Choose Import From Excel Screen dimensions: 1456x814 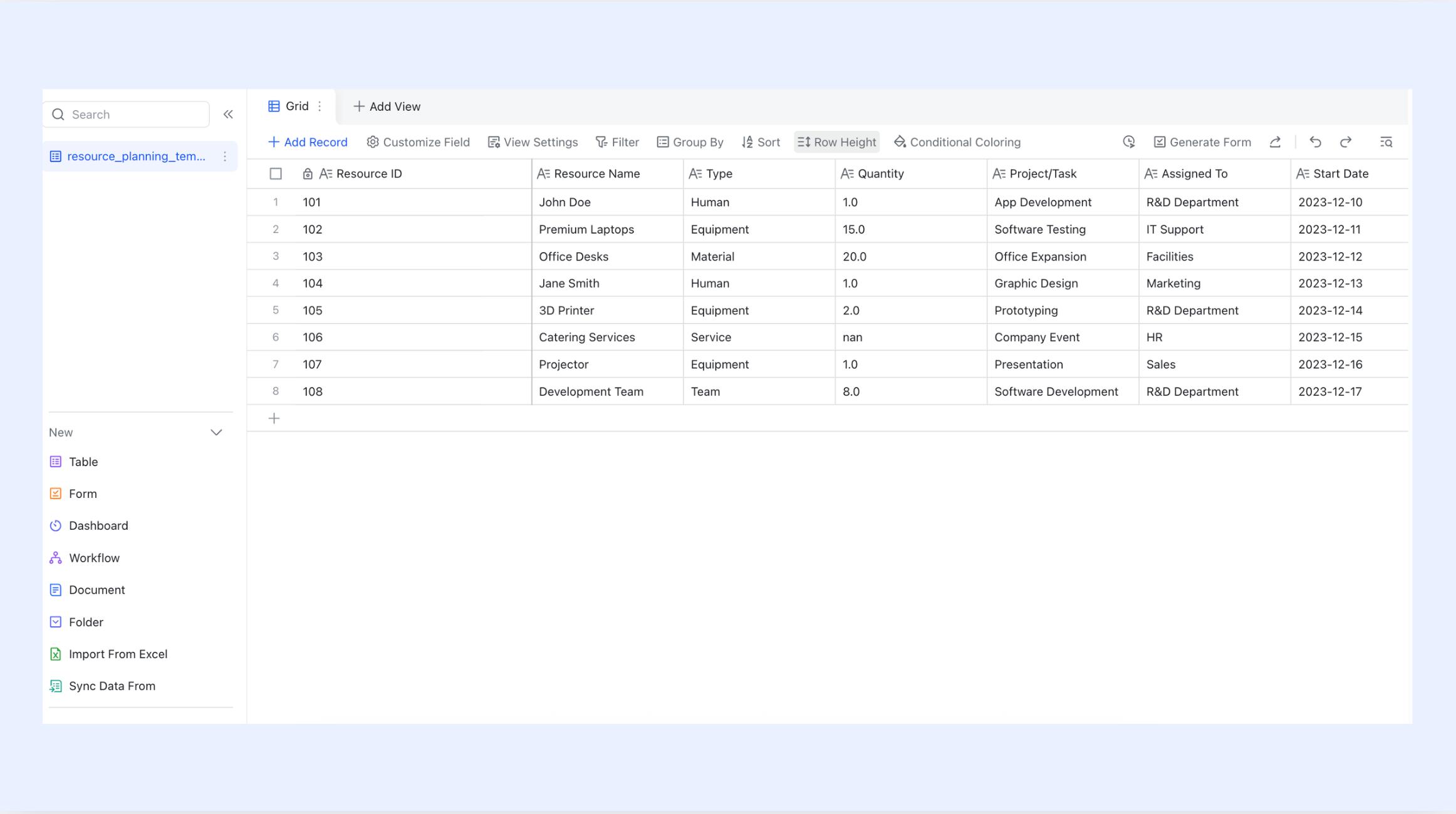[x=118, y=654]
